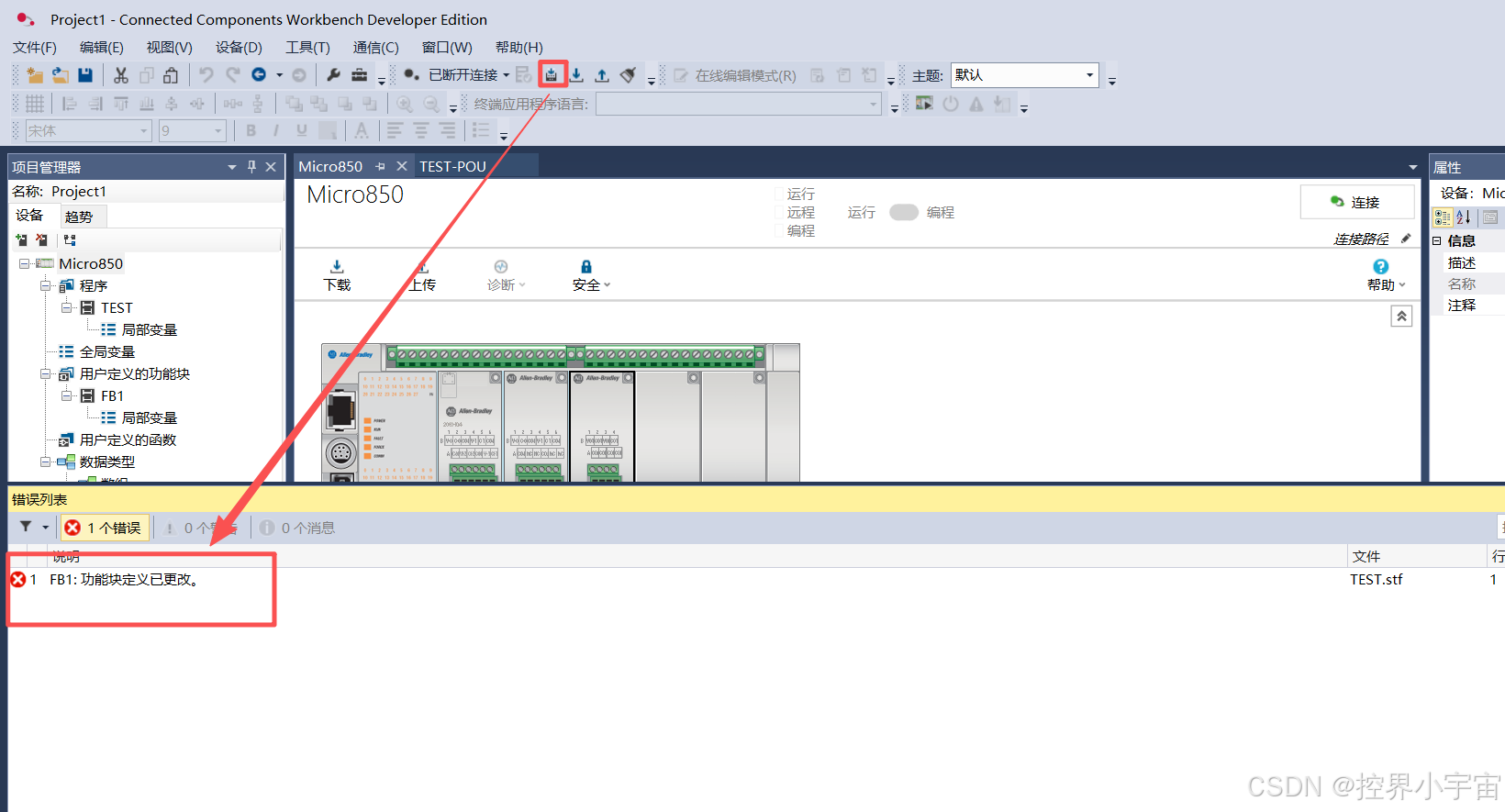The height and width of the screenshot is (812, 1505).
Task: Toggle the 0 个警告 warnings filter
Action: (200, 528)
